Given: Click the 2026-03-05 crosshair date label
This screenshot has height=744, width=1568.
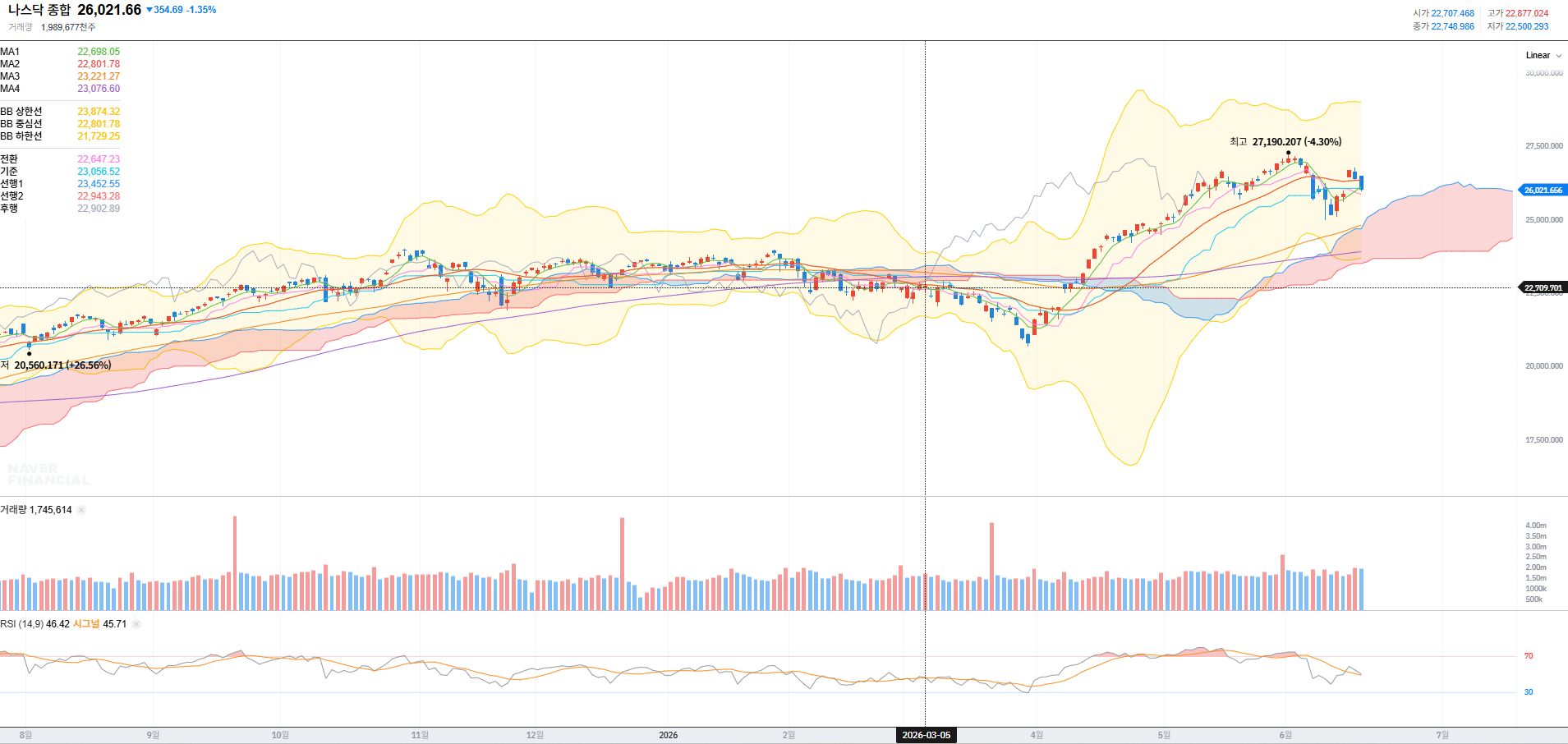Looking at the screenshot, I should point(926,735).
